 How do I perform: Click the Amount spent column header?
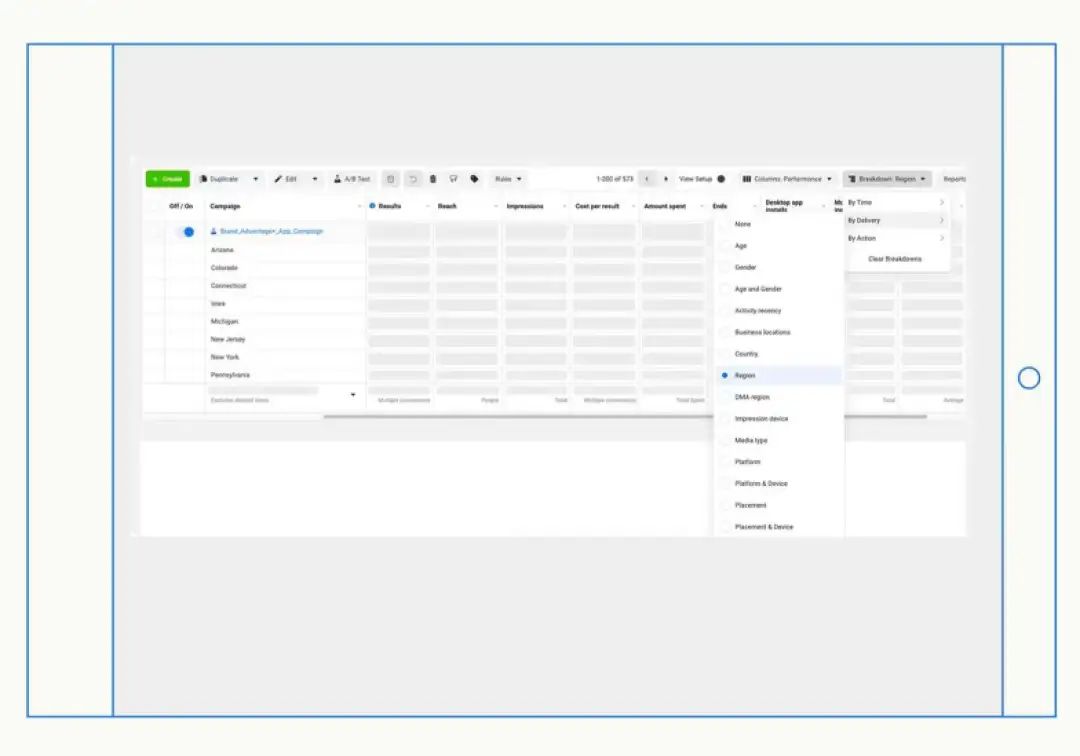[x=665, y=207]
